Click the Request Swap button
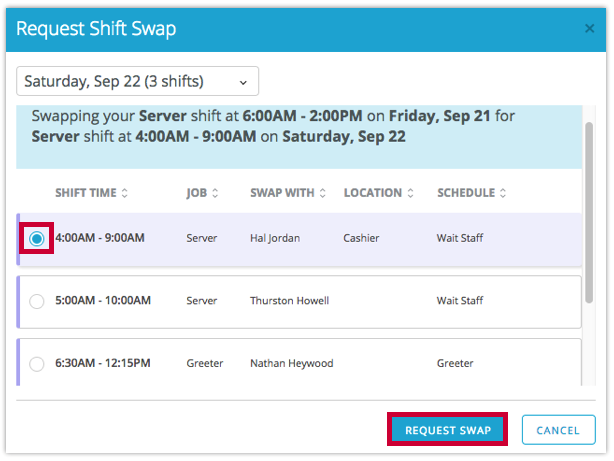Image resolution: width=614 pixels, height=461 pixels. pos(447,430)
